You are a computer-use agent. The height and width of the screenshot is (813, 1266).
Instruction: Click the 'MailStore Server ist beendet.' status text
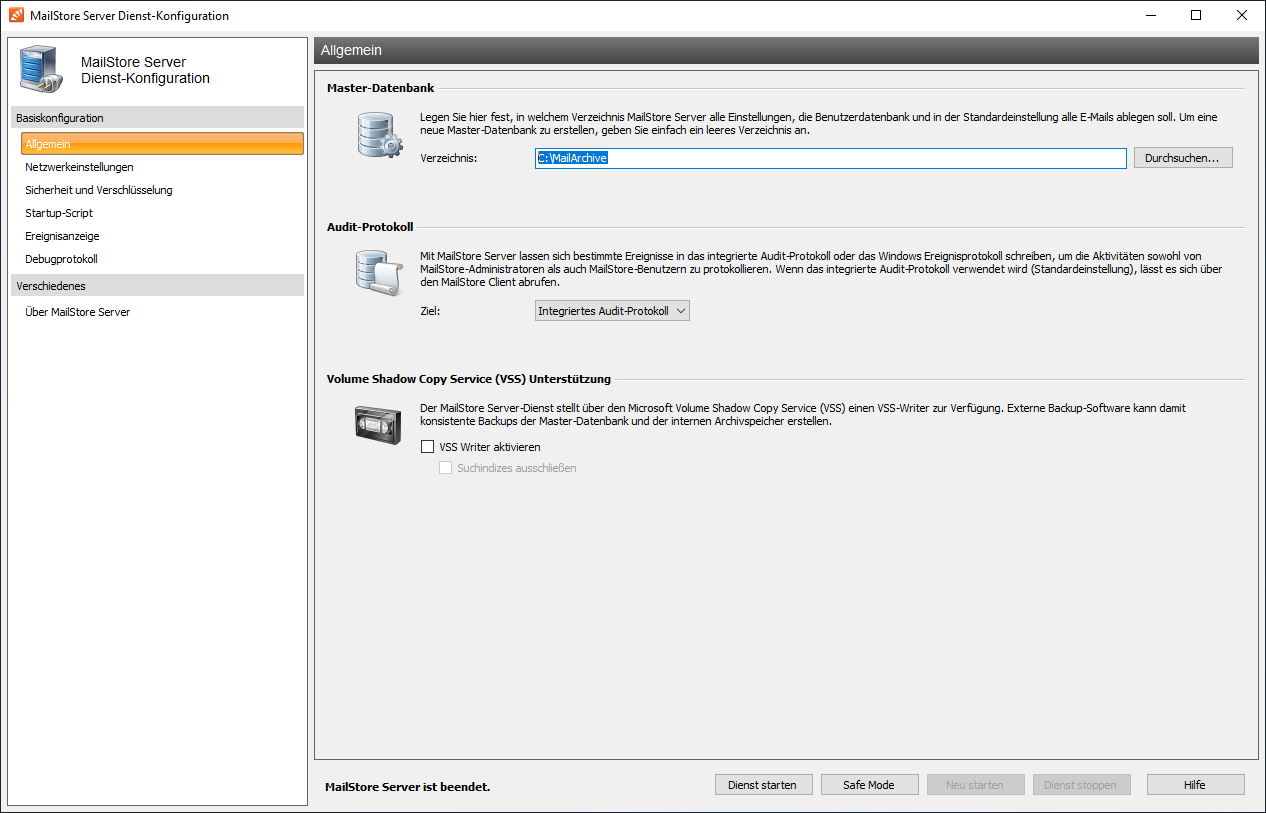[x=408, y=787]
